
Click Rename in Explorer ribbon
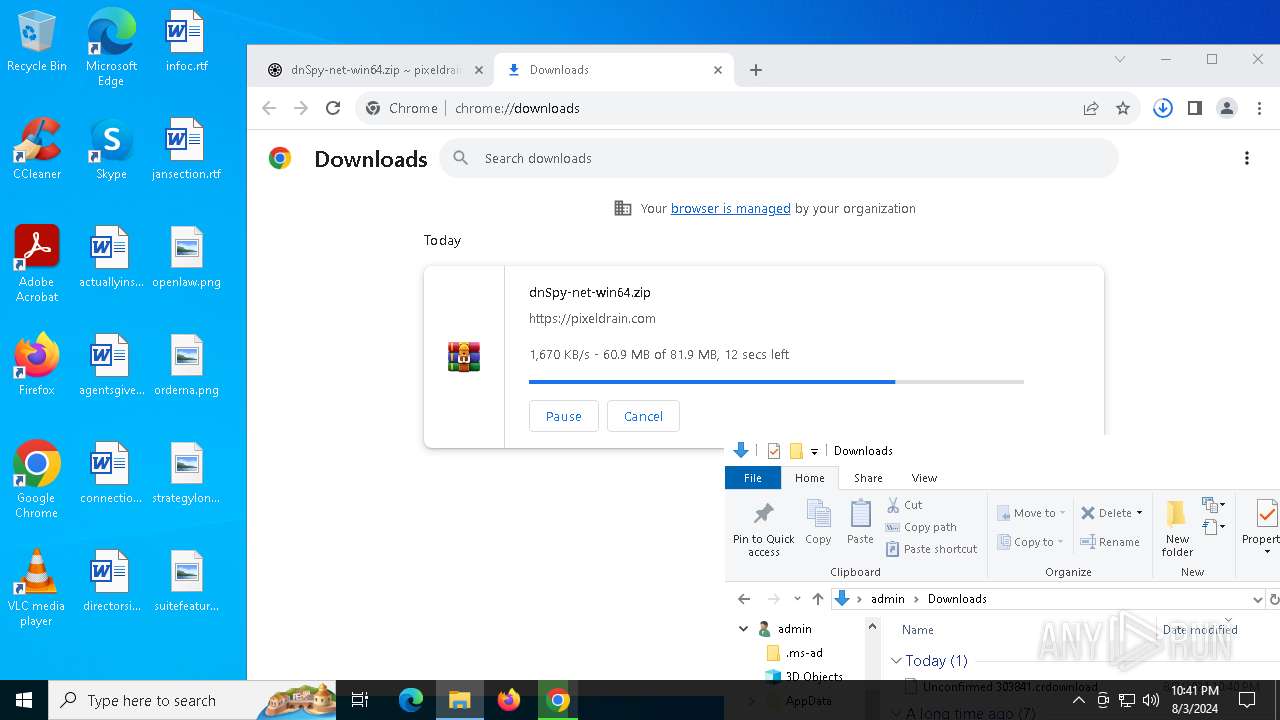click(x=1110, y=542)
